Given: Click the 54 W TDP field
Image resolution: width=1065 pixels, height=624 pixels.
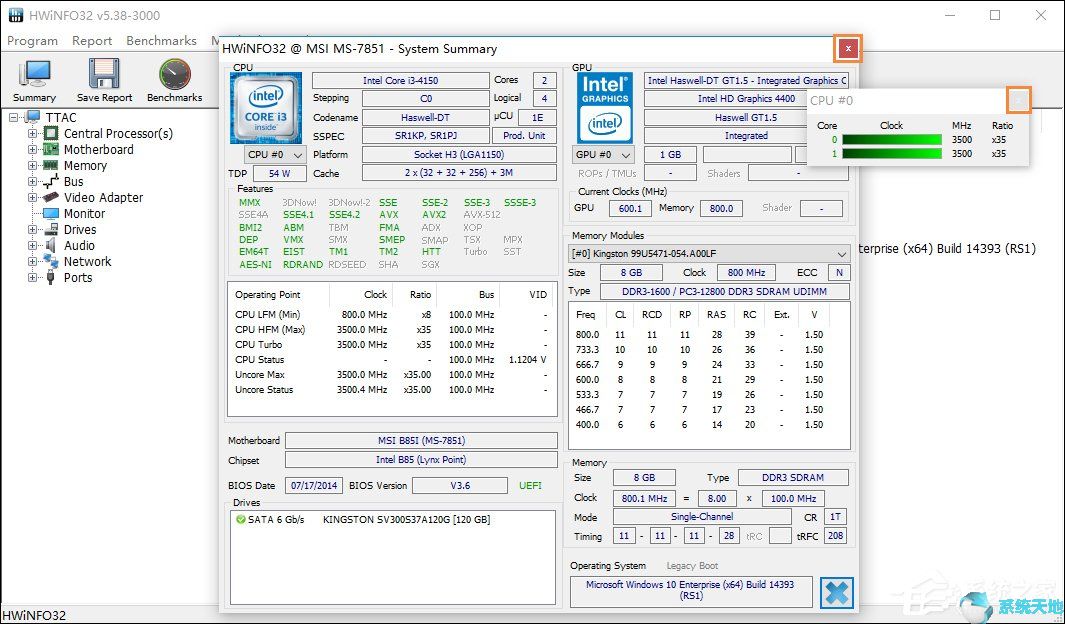Looking at the screenshot, I should 279,173.
